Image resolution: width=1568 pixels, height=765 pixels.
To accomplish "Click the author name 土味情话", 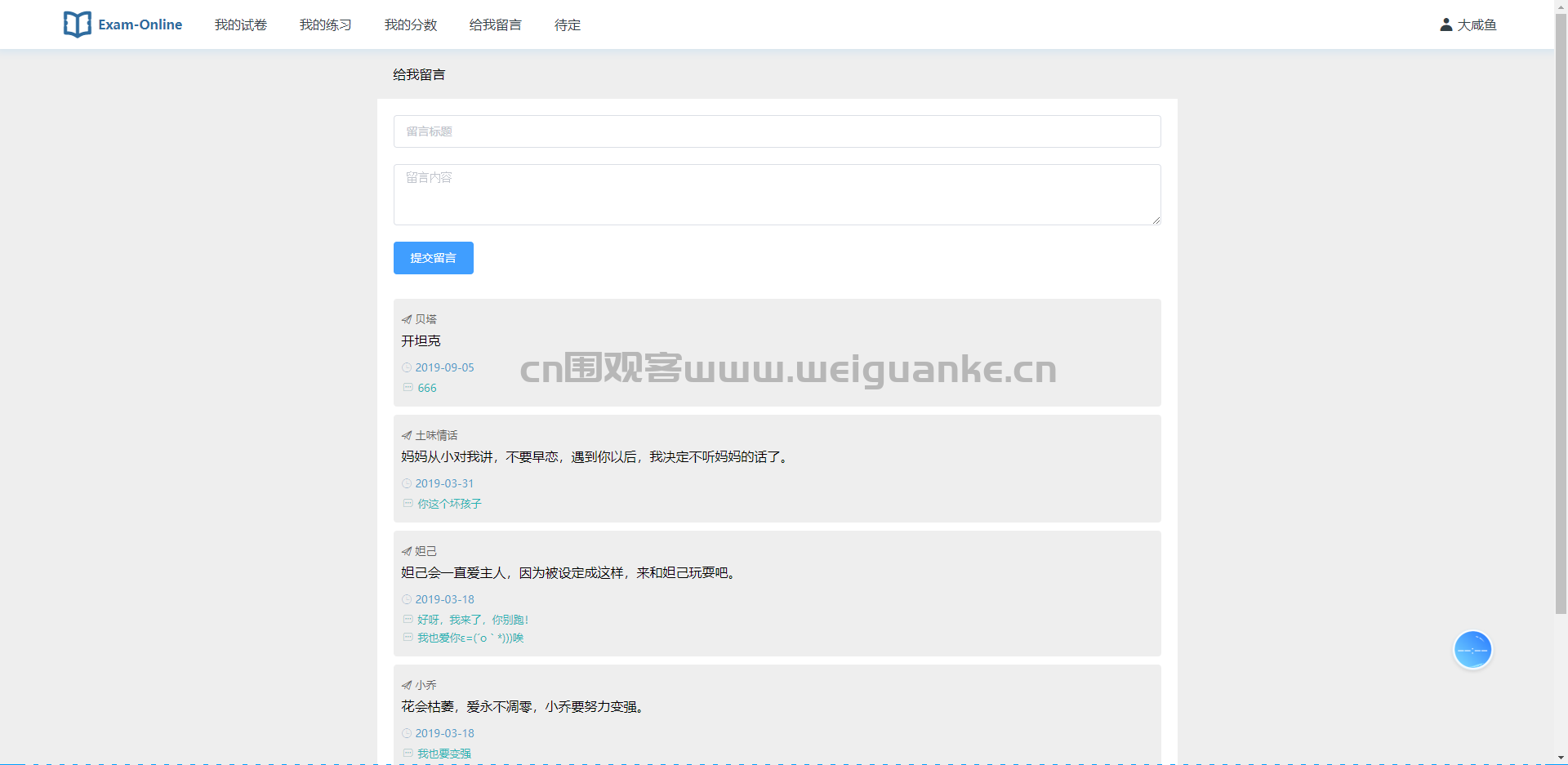I will [x=436, y=435].
